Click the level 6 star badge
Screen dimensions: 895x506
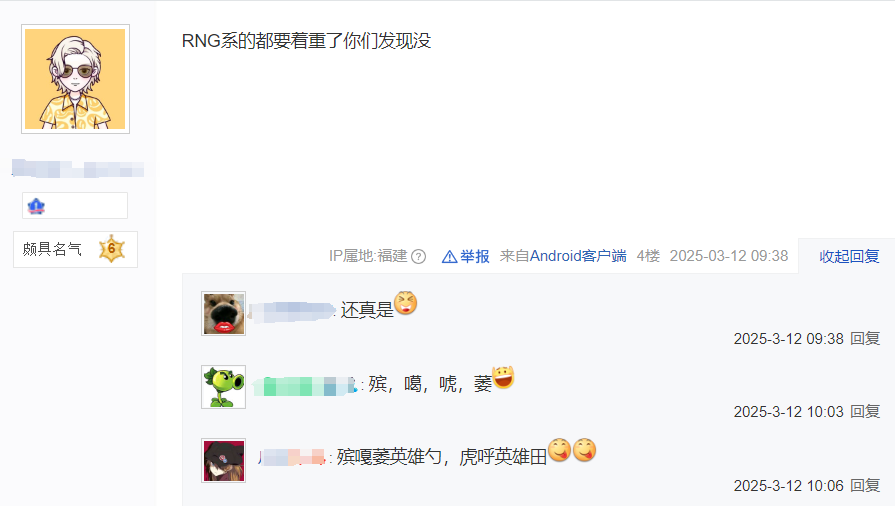point(111,249)
